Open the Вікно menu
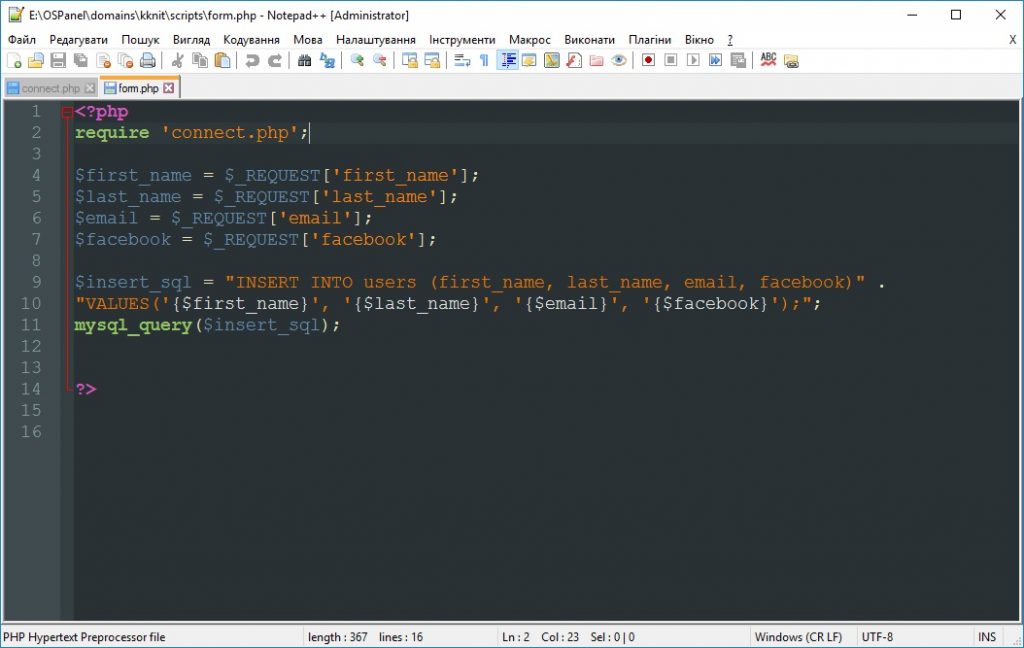1024x648 pixels. click(x=699, y=40)
